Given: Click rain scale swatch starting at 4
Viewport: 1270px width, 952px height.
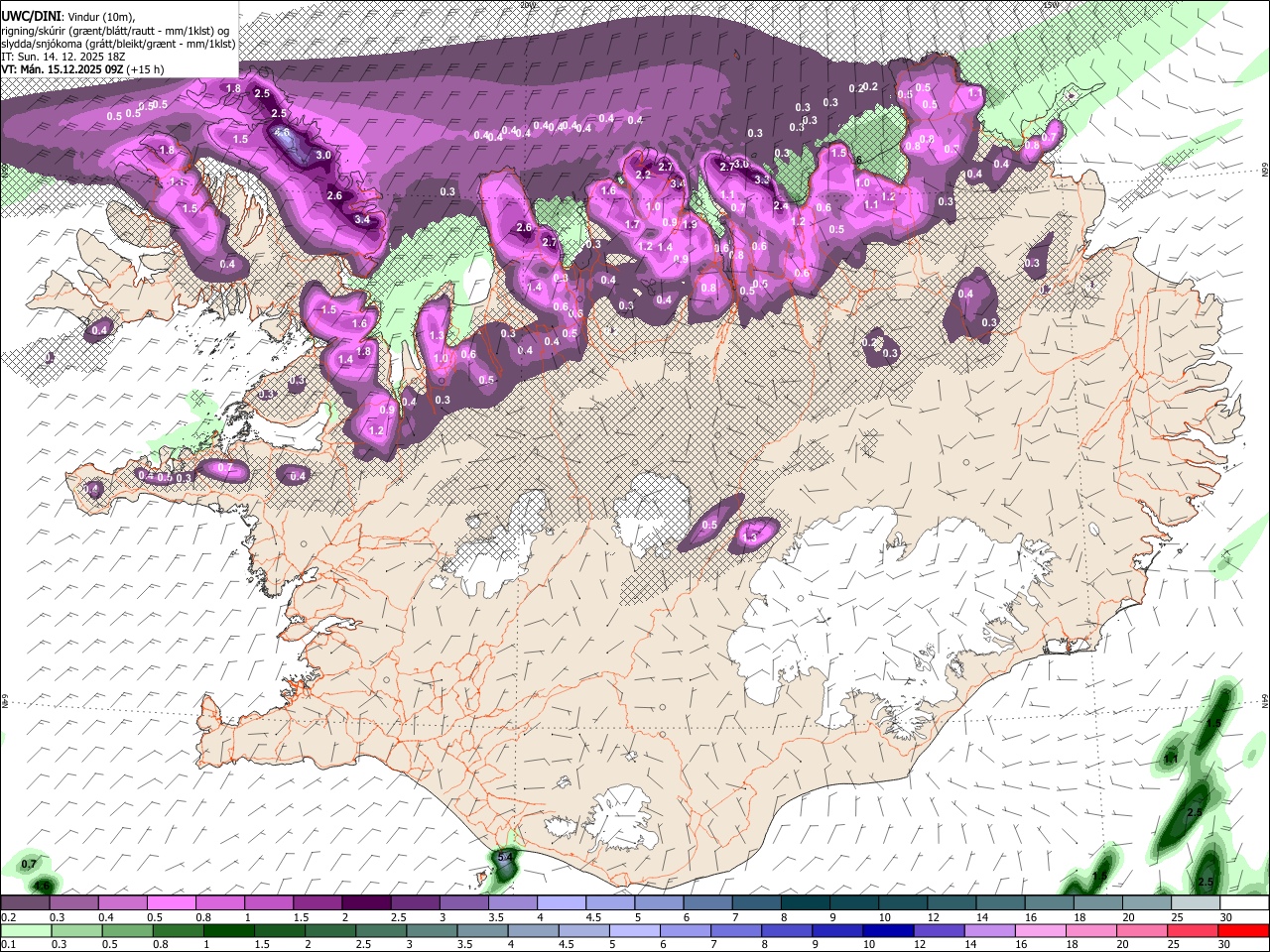Looking at the screenshot, I should click(x=533, y=930).
